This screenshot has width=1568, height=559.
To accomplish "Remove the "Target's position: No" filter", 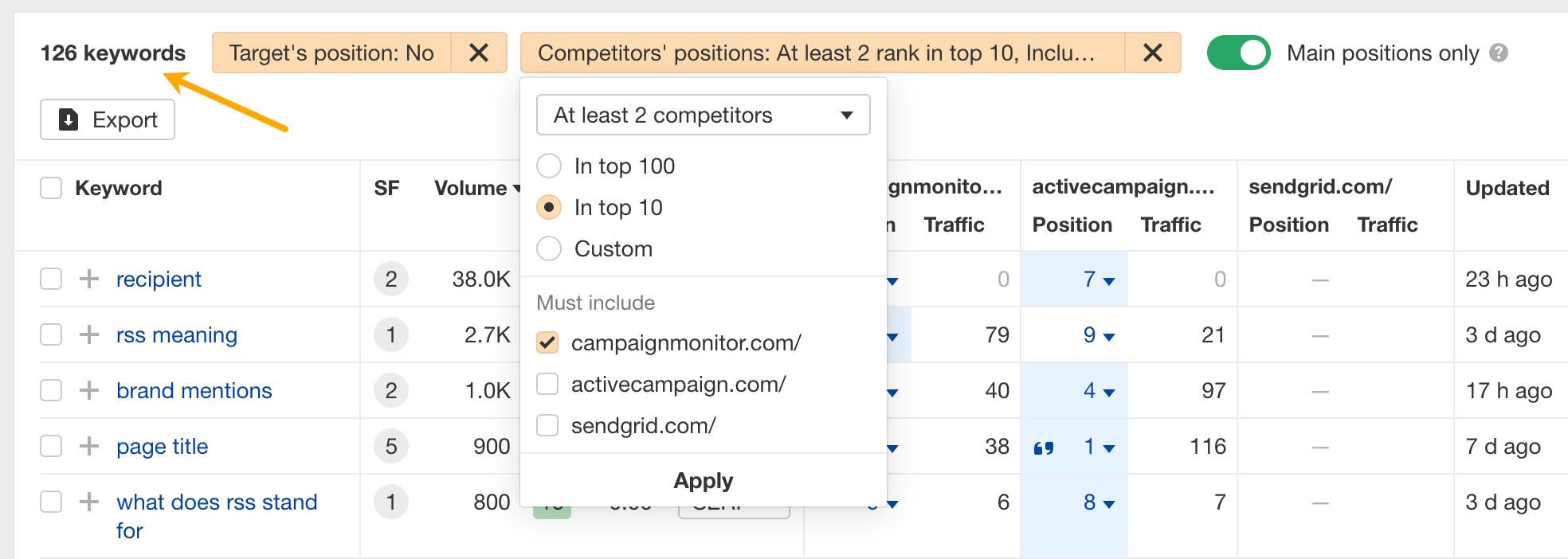I will (479, 53).
